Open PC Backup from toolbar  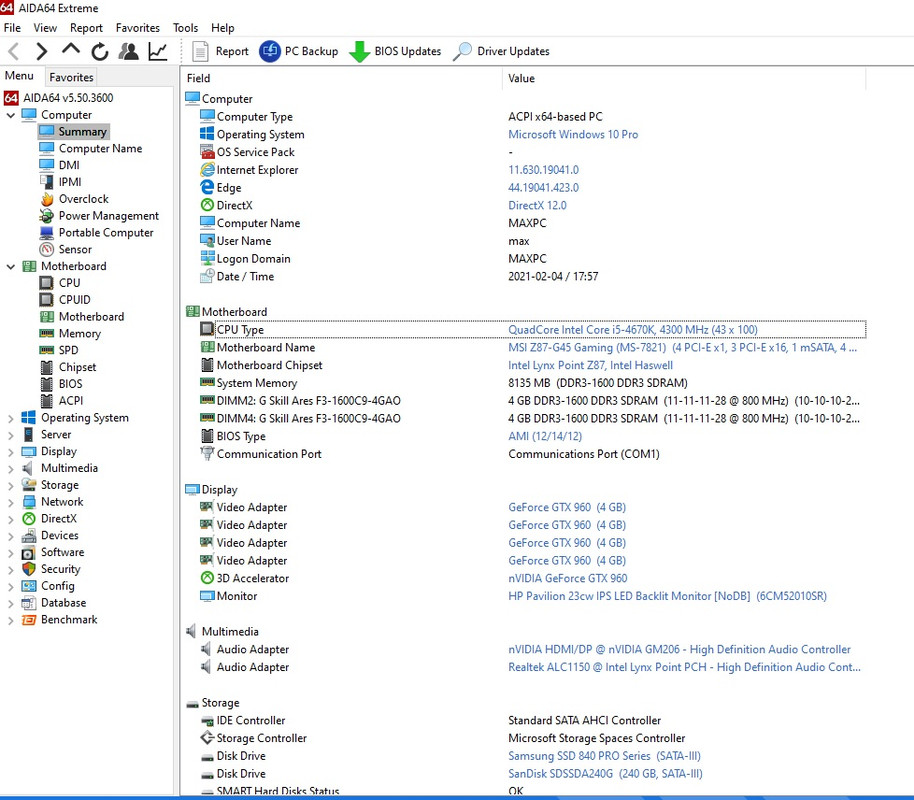(x=298, y=51)
